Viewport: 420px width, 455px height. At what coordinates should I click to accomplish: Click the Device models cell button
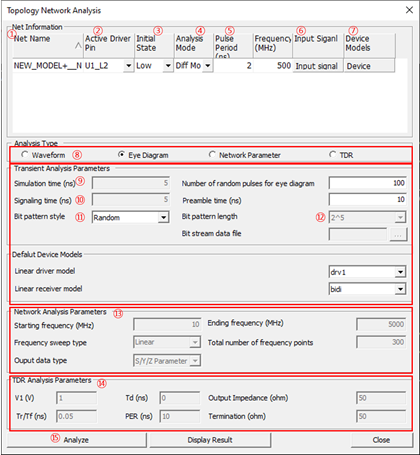pyautogui.click(x=369, y=66)
